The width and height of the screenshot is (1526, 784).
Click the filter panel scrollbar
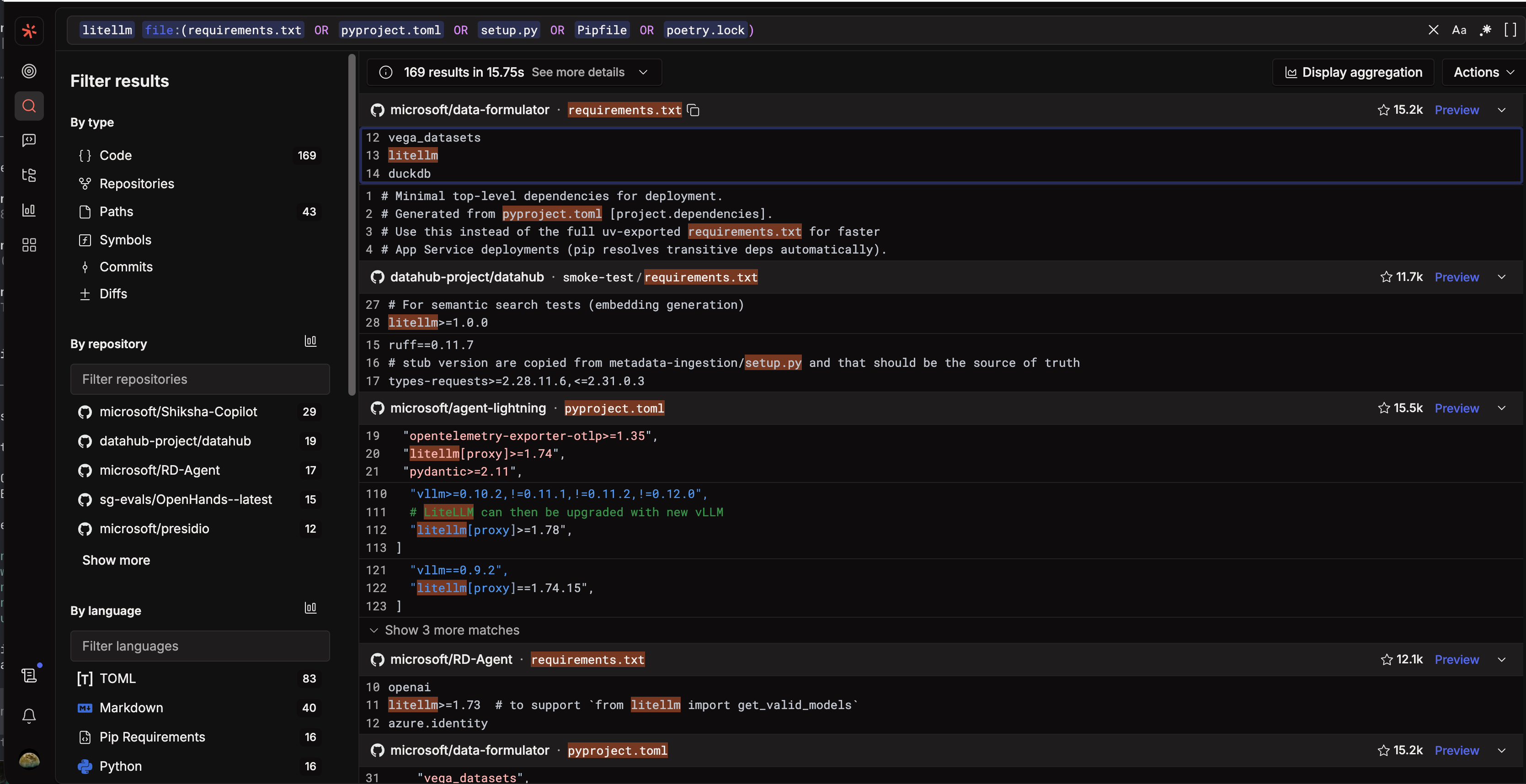click(352, 225)
